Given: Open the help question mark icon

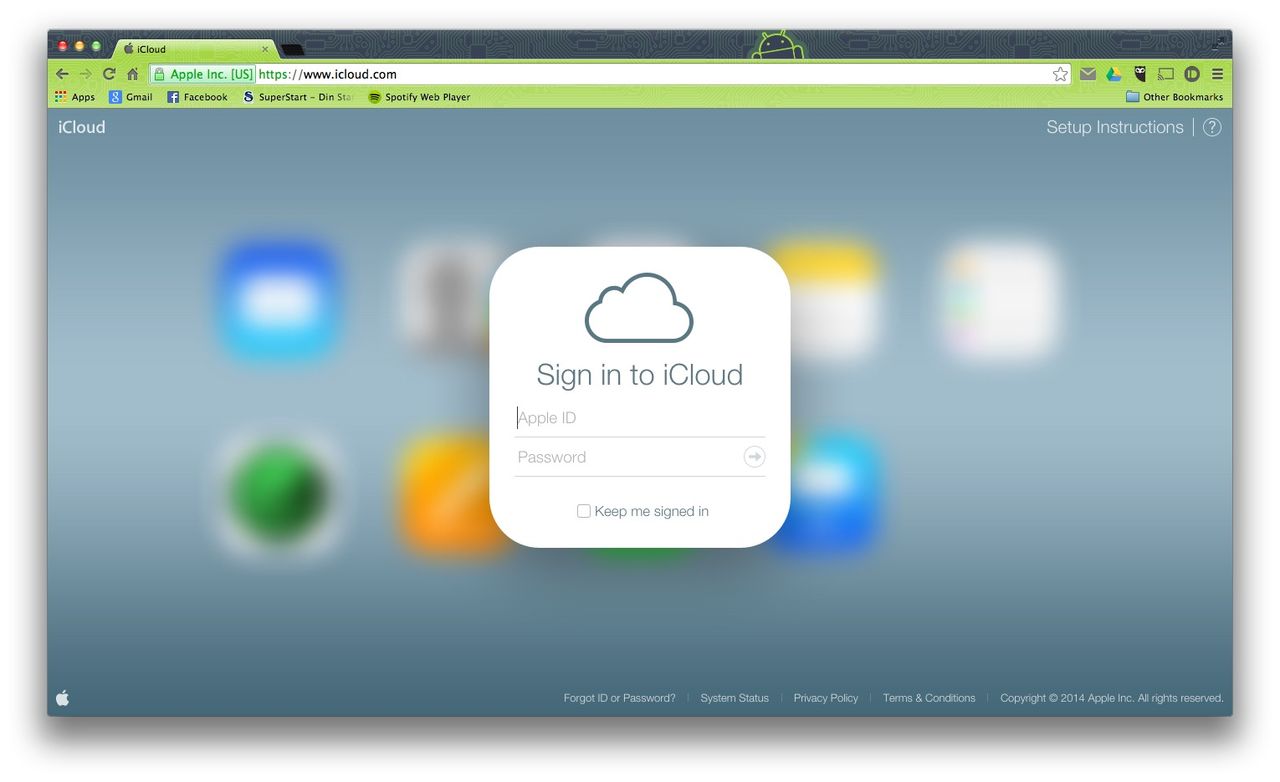Looking at the screenshot, I should coord(1212,127).
